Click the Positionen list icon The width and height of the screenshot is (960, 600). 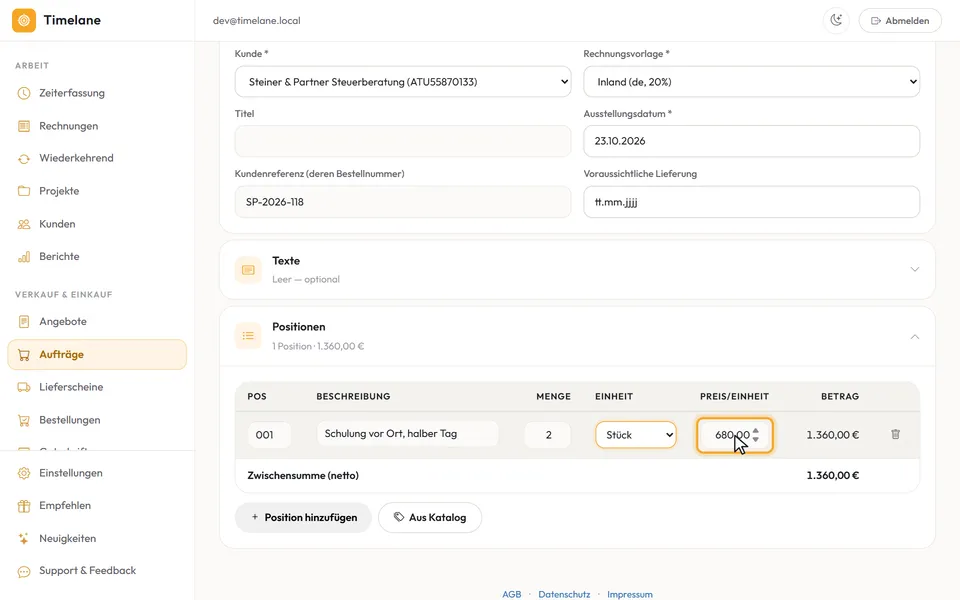click(248, 336)
